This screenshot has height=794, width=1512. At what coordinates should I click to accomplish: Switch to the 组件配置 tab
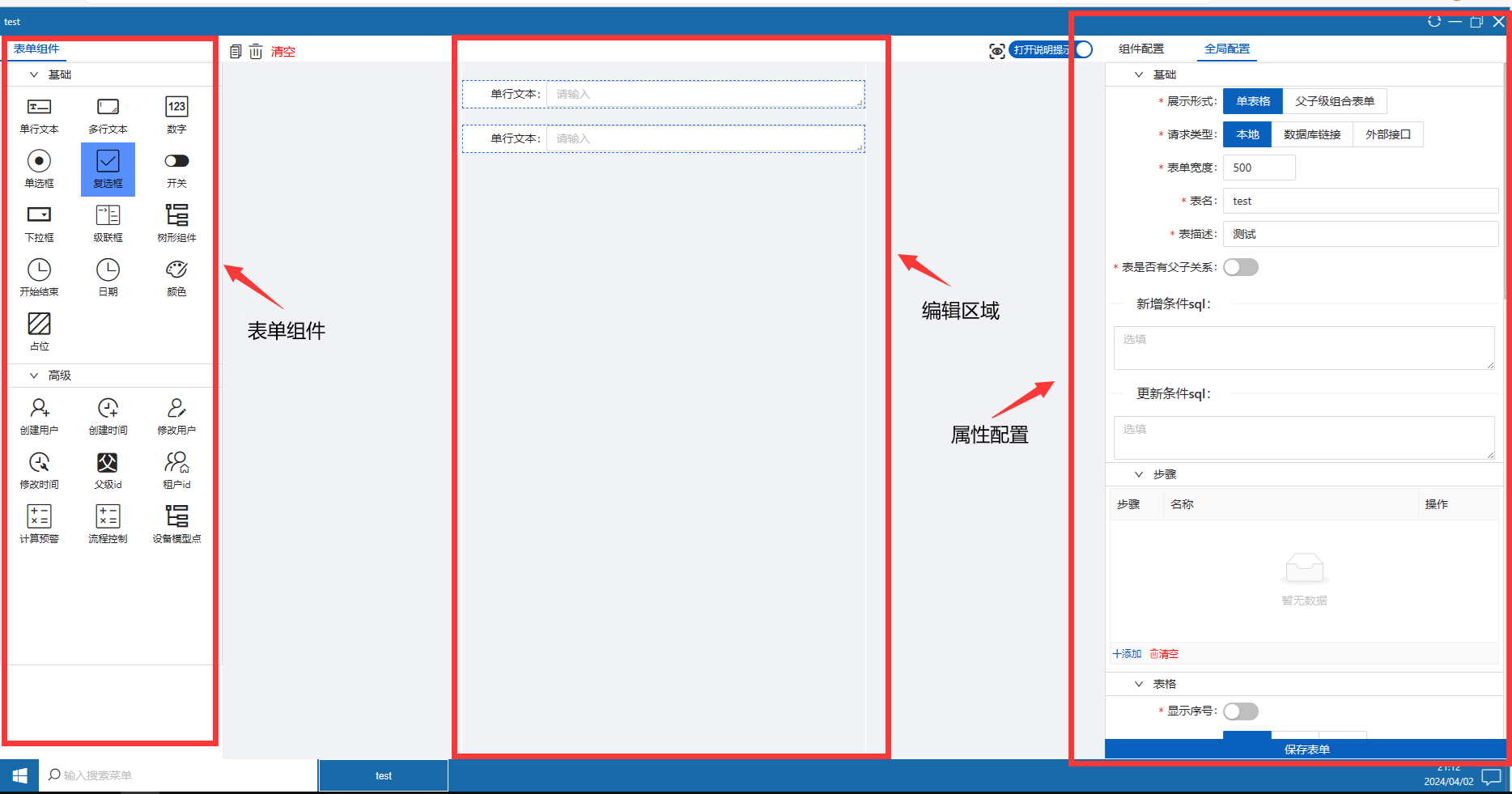tap(1141, 49)
